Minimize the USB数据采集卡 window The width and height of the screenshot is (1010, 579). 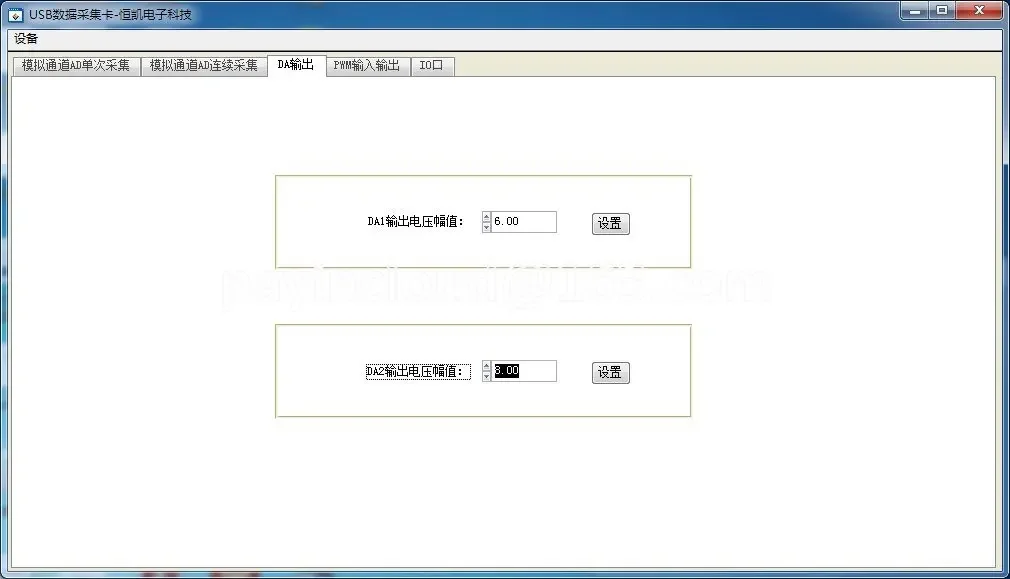pos(915,10)
